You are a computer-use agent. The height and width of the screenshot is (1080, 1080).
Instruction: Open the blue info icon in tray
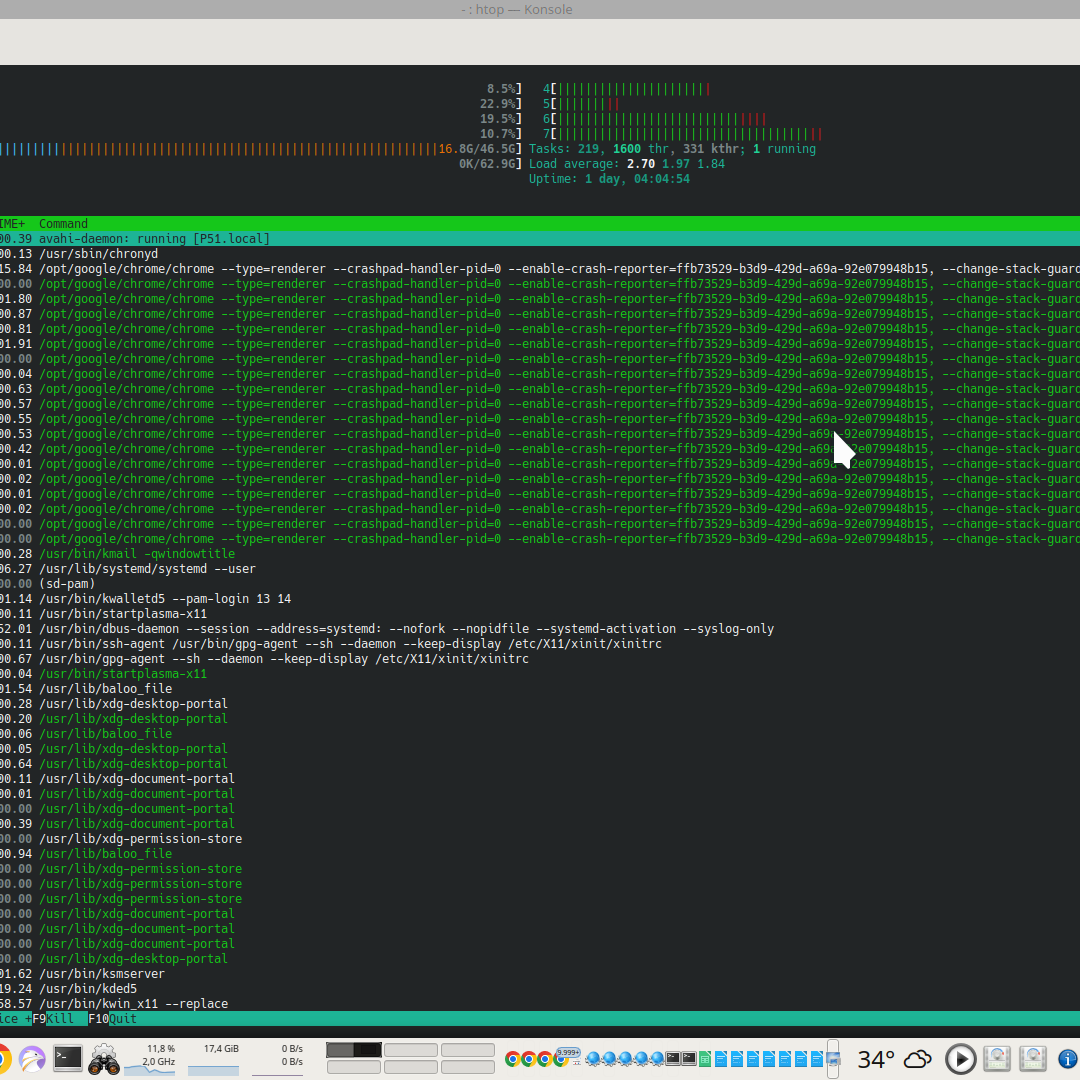(1067, 1059)
